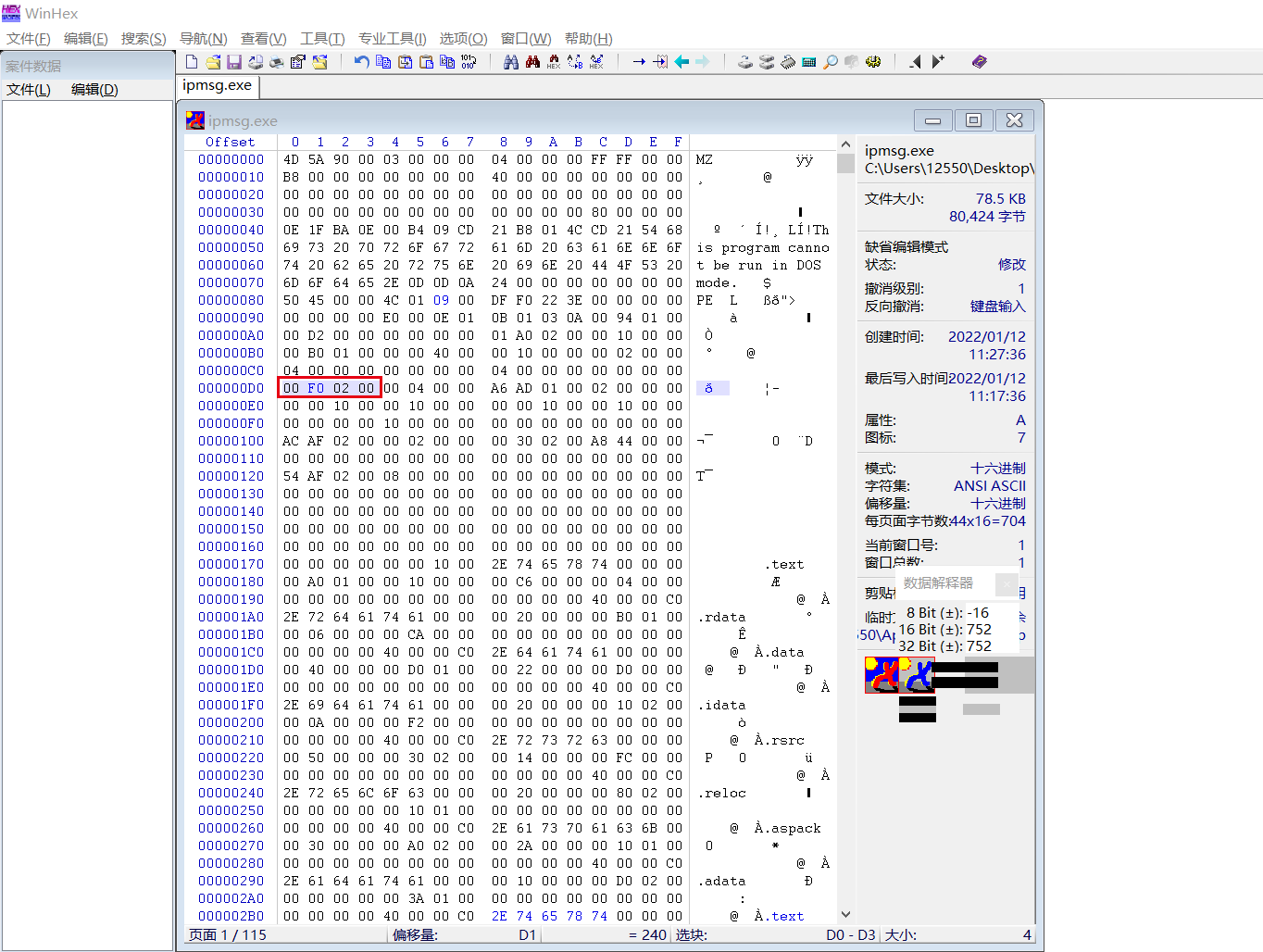Open the 搜索(S) menu
The image size is (1263, 952).
(x=144, y=39)
